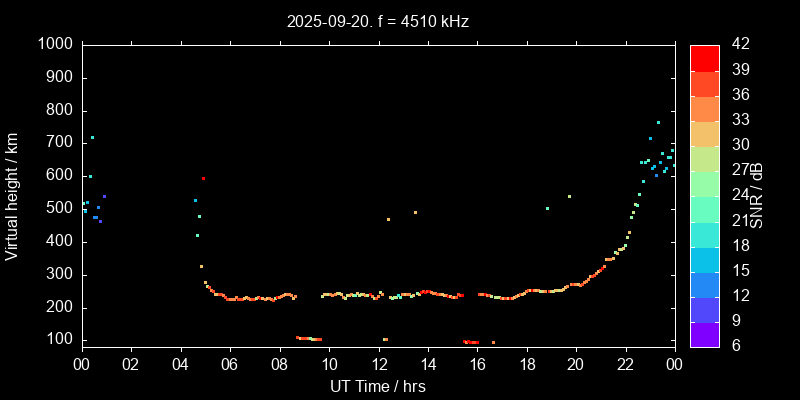800x400 pixels.
Task: Click the red 39–42 dB colorbar segment
Action: click(704, 57)
